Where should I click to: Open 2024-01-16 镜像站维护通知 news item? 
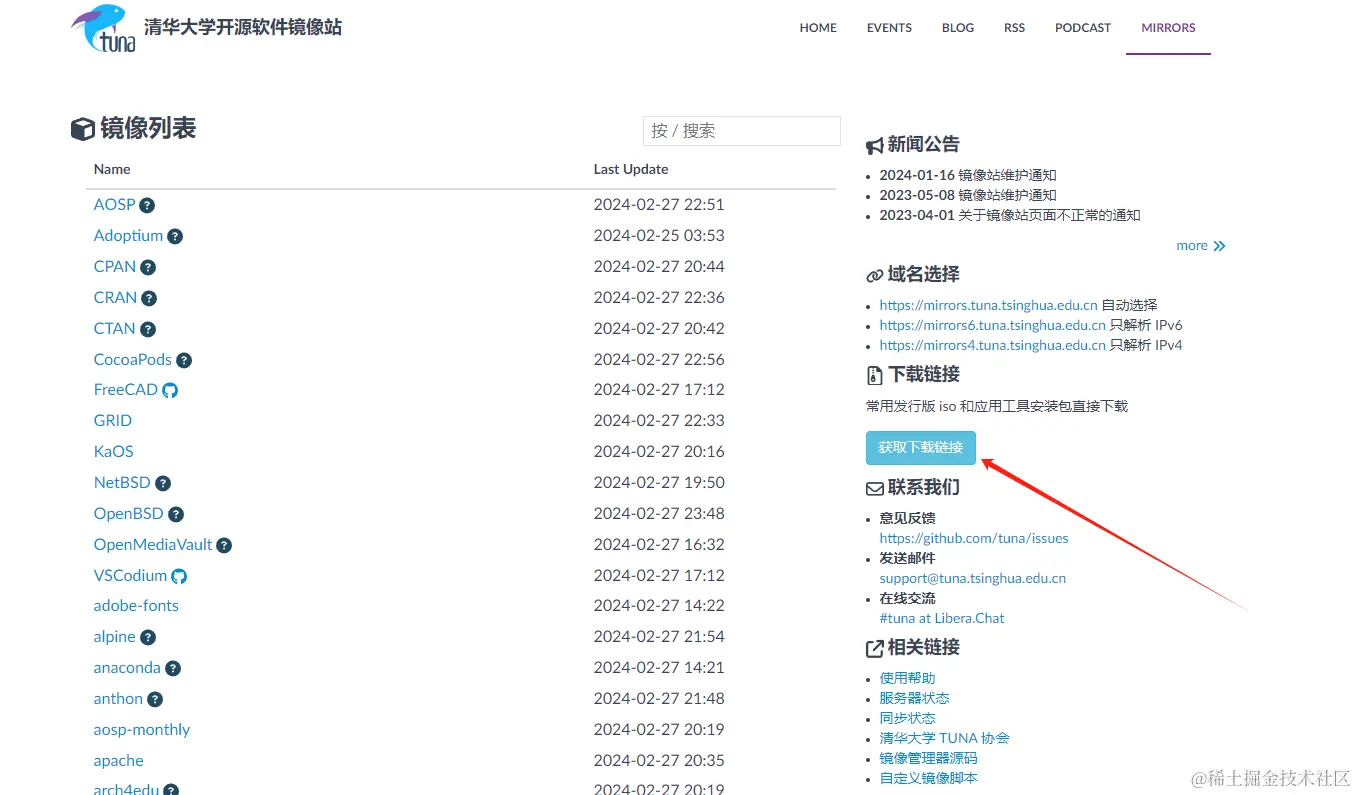click(x=968, y=175)
